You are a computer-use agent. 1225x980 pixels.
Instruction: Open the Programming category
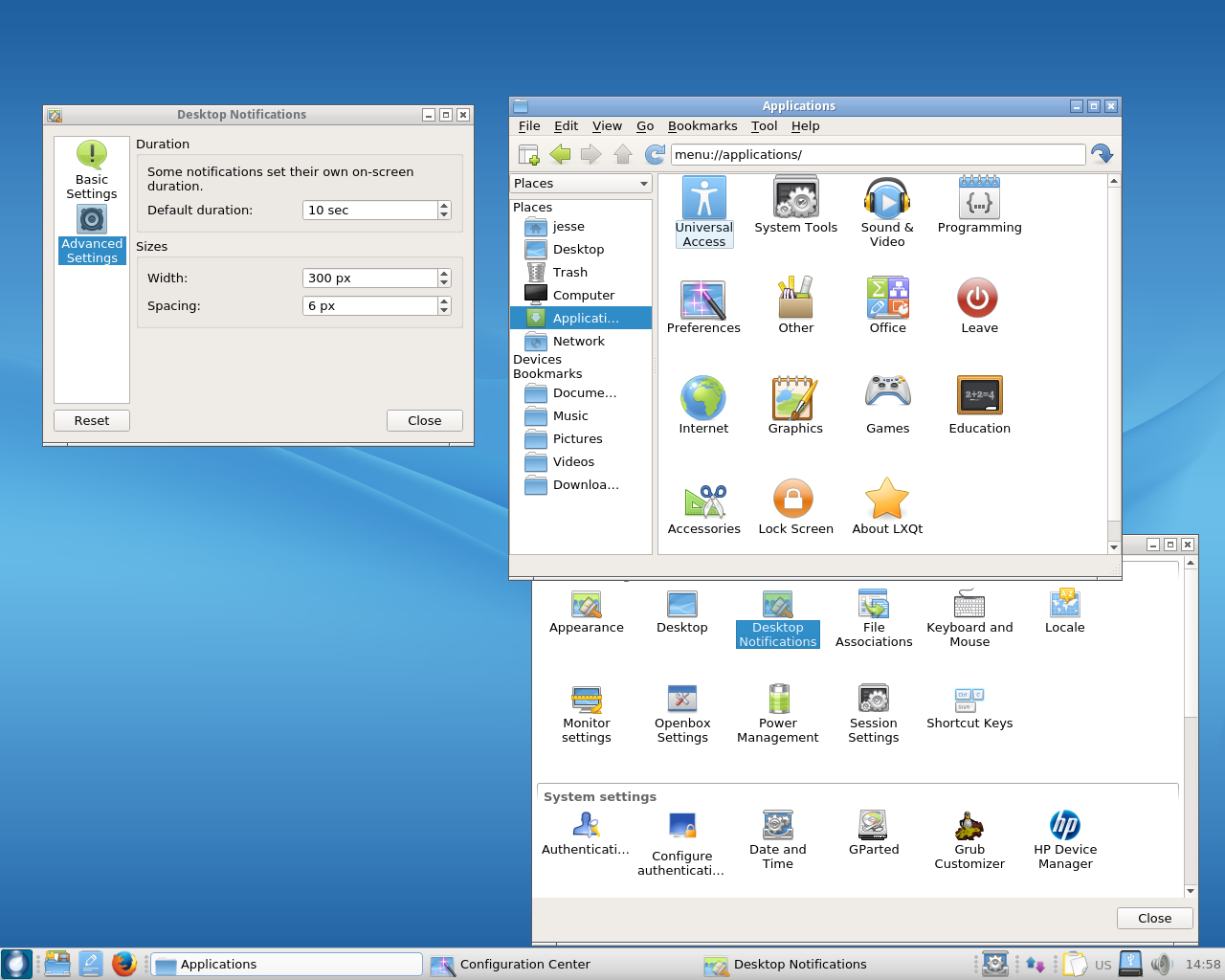tap(979, 206)
